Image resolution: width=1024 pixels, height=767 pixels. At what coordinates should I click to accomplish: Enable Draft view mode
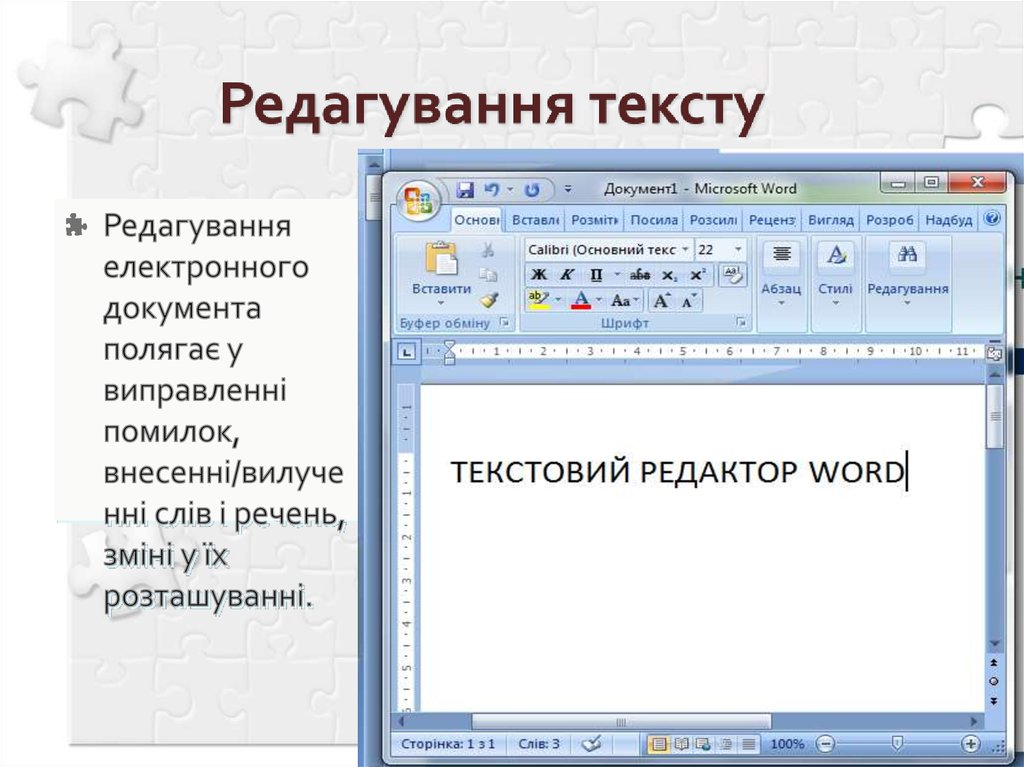(x=749, y=744)
